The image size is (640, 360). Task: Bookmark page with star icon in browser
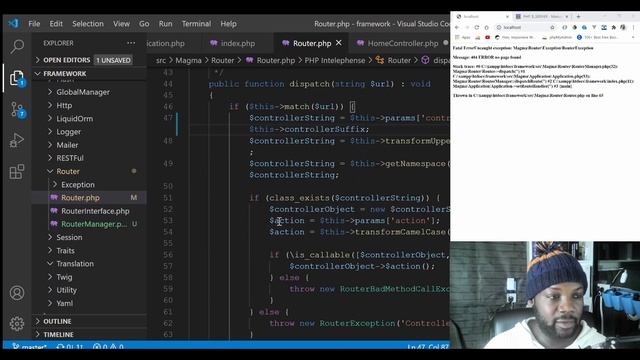(552, 27)
